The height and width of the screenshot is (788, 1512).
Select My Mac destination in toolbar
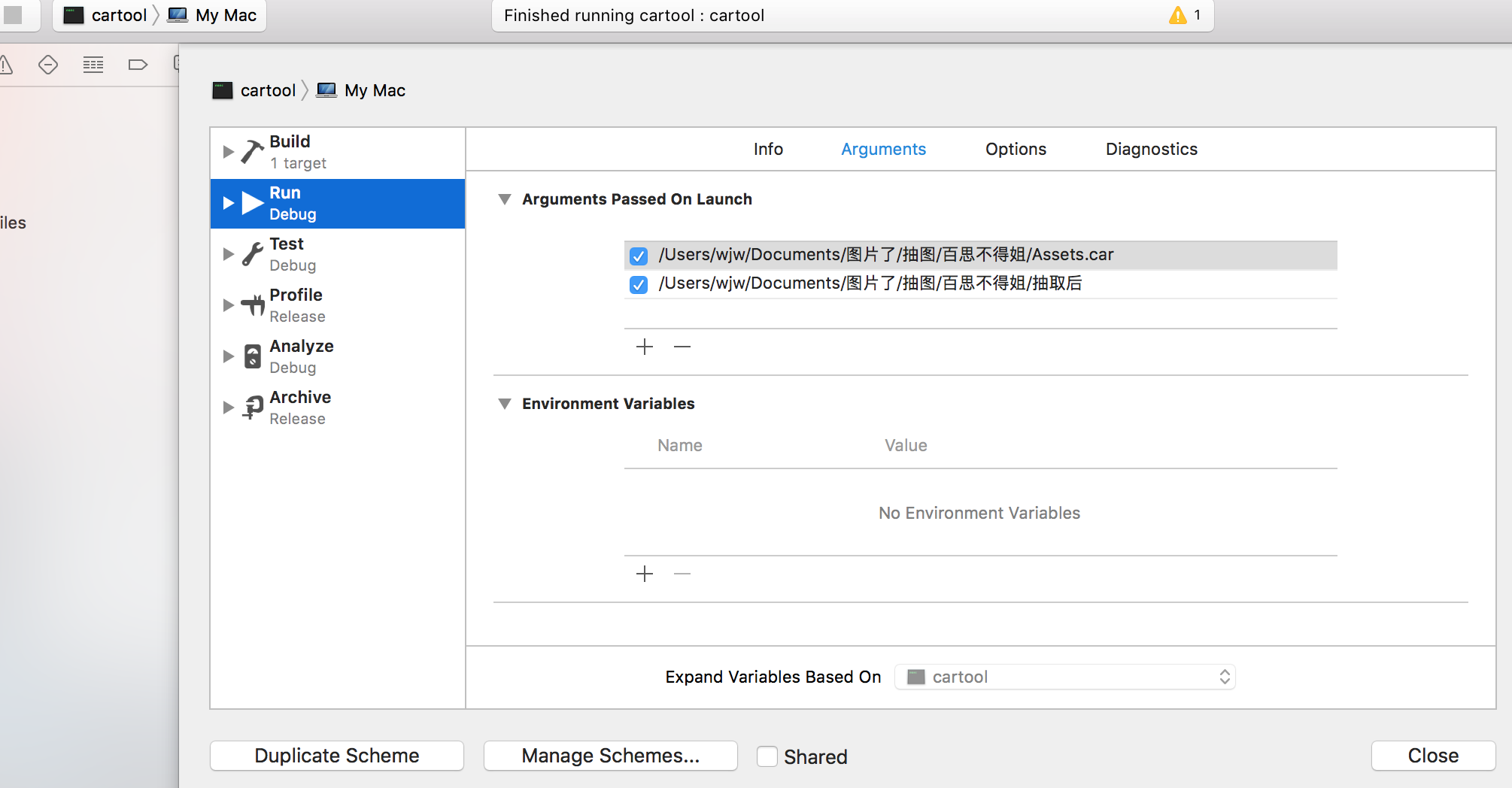point(226,15)
